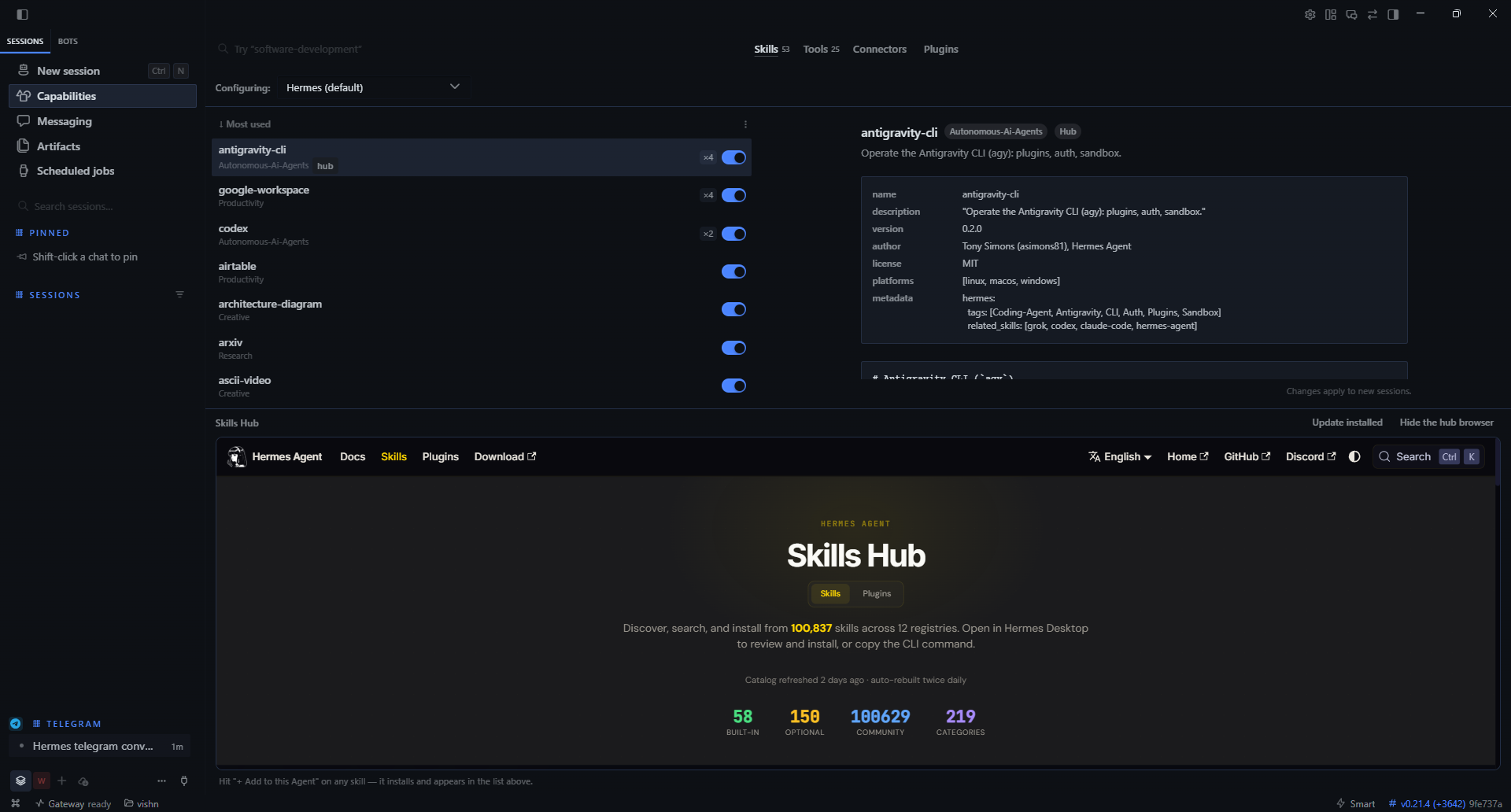Open the chat bubbles icon in title bar

tap(1351, 14)
